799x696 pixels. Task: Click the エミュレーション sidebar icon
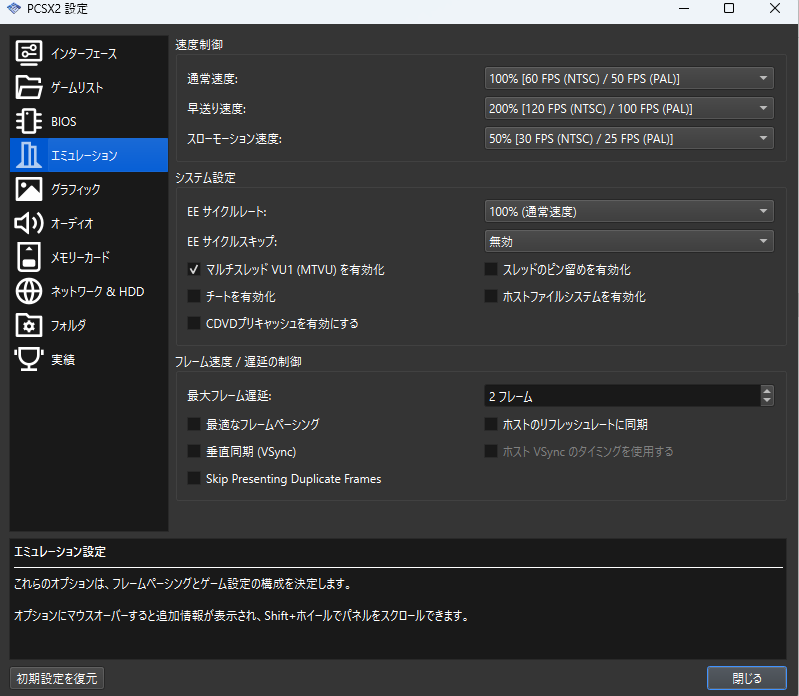pyautogui.click(x=29, y=155)
